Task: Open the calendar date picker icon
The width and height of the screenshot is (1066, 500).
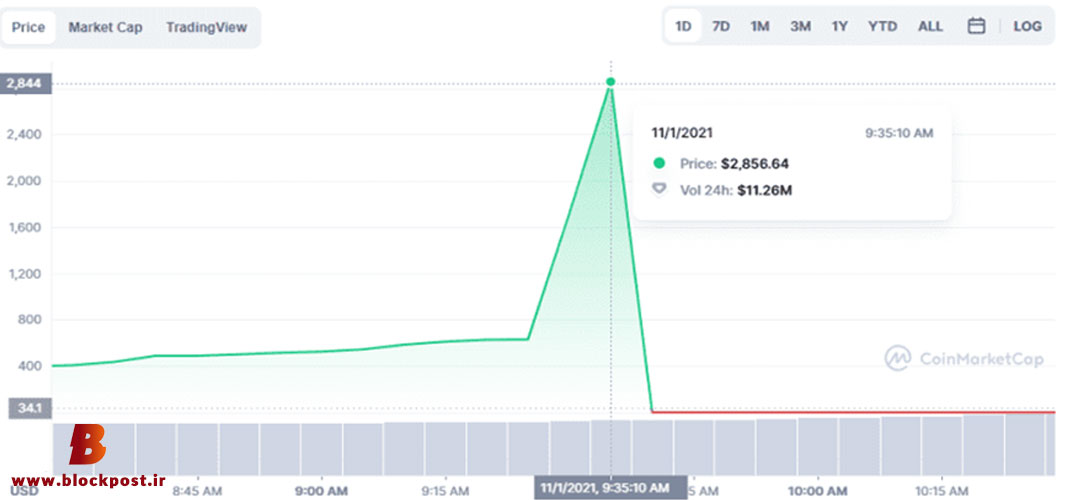Action: coord(976,27)
